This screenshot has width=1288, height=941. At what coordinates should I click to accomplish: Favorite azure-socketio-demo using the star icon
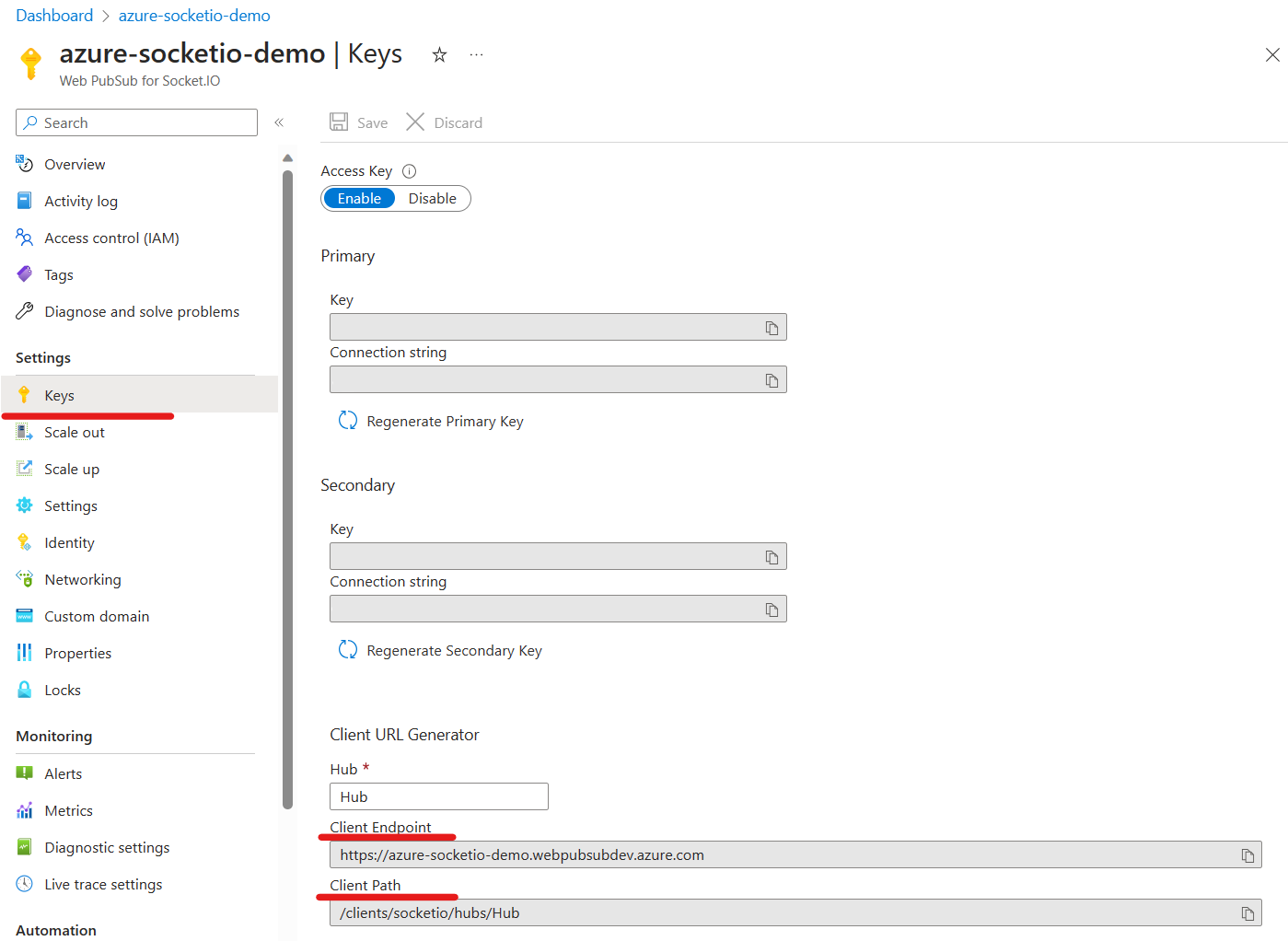coord(439,55)
